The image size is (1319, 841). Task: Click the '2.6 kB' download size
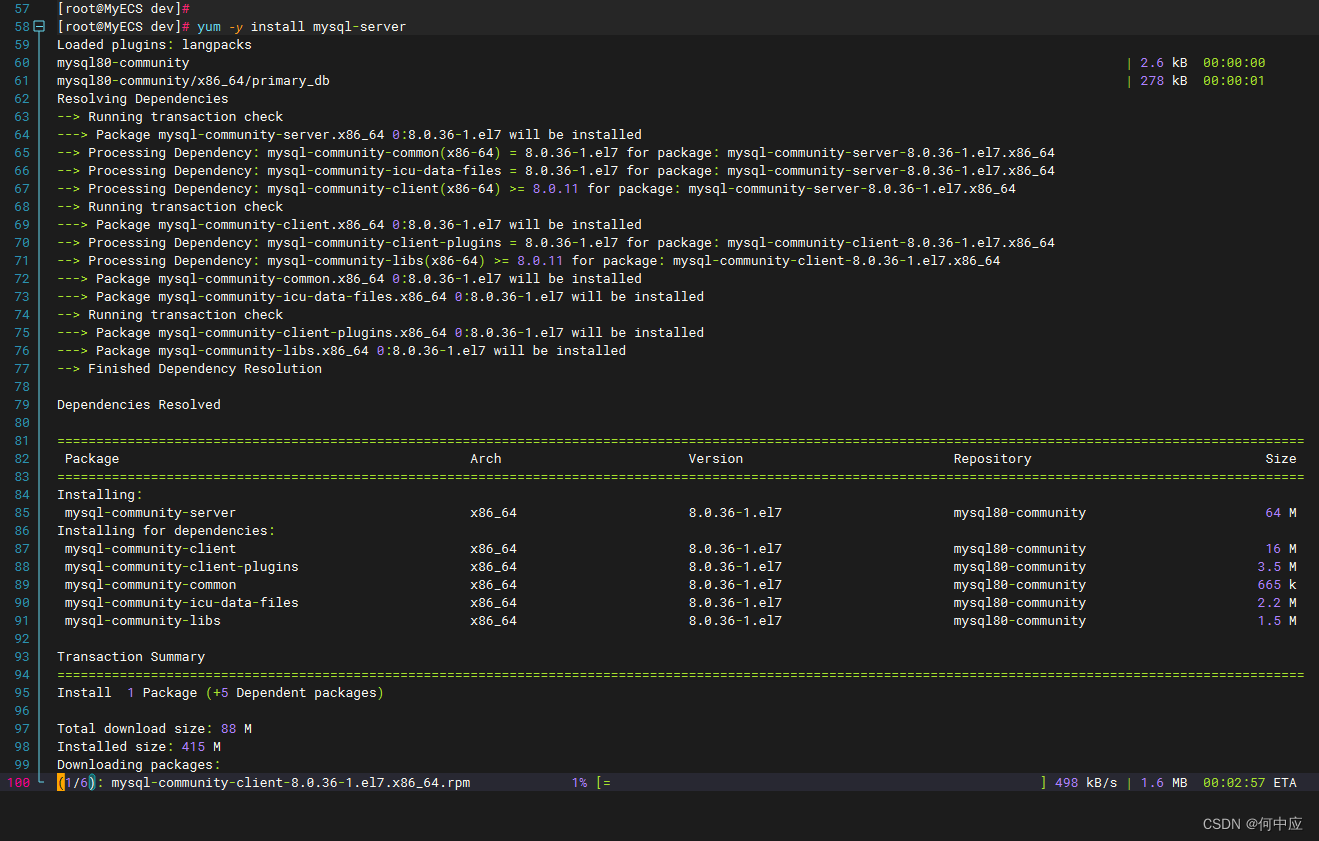[x=1164, y=63]
